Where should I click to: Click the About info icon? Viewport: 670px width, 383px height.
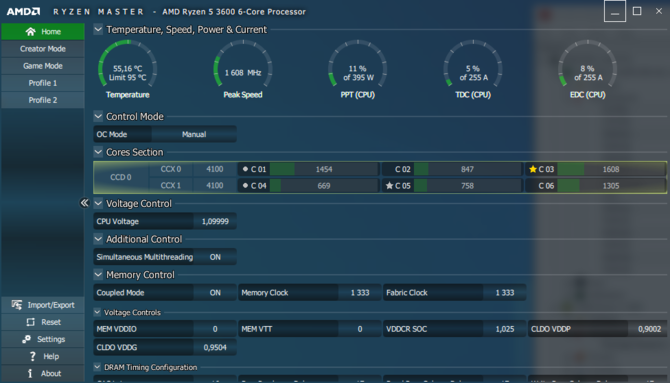(x=30, y=373)
